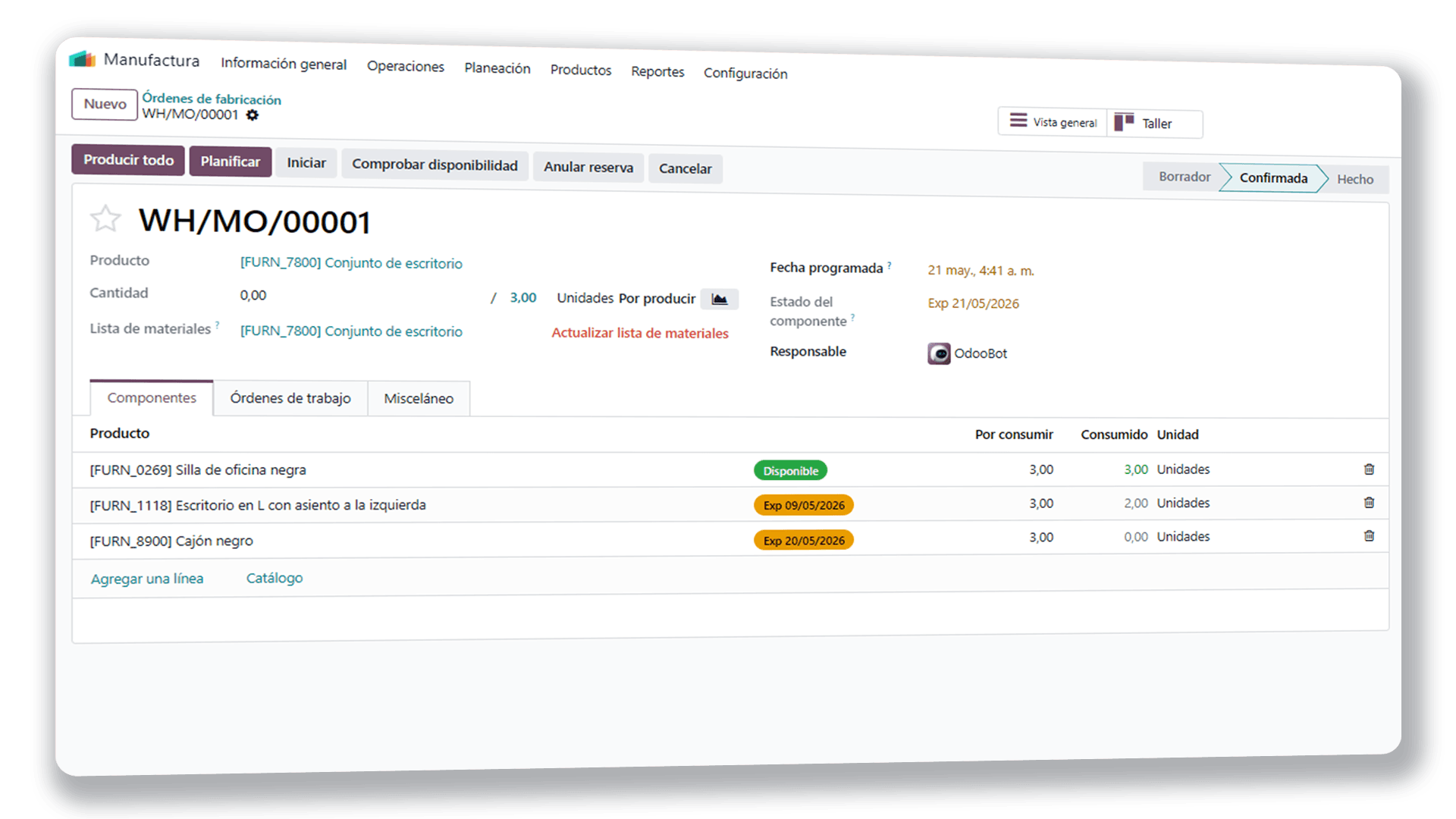Viewport: 1456px width, 819px height.
Task: Click Comprobar disponibilidad button
Action: coord(435,165)
